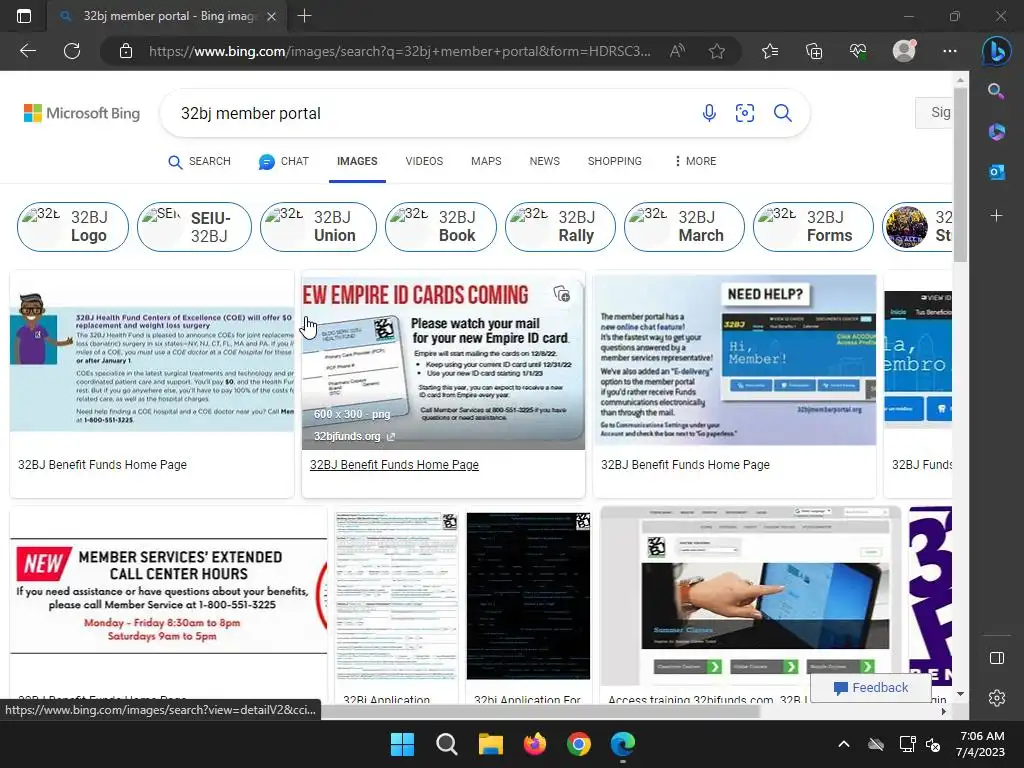Screen dimensions: 1024x768
Task: Open Bing Chat sidebar button
Action: pyautogui.click(x=996, y=51)
